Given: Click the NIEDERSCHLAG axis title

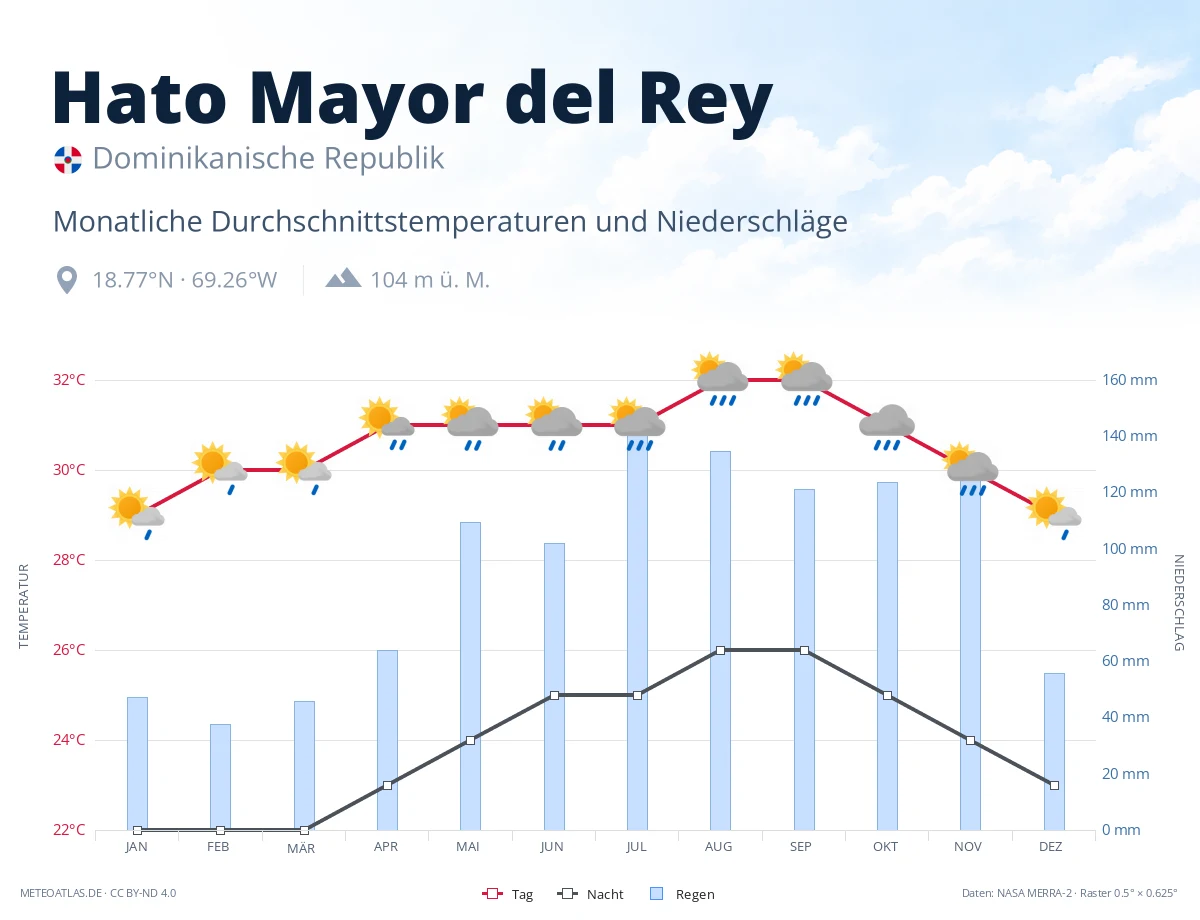Looking at the screenshot, I should click(1178, 603).
